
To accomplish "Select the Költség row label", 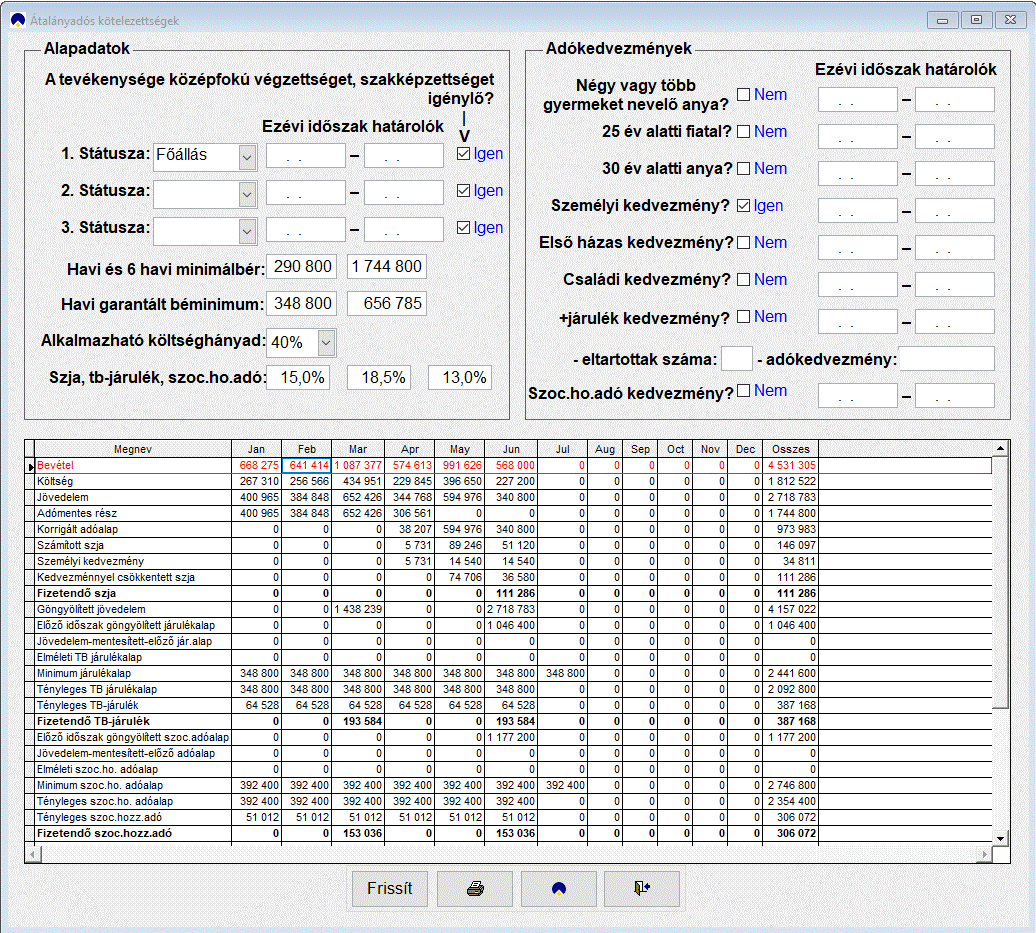I will [133, 481].
